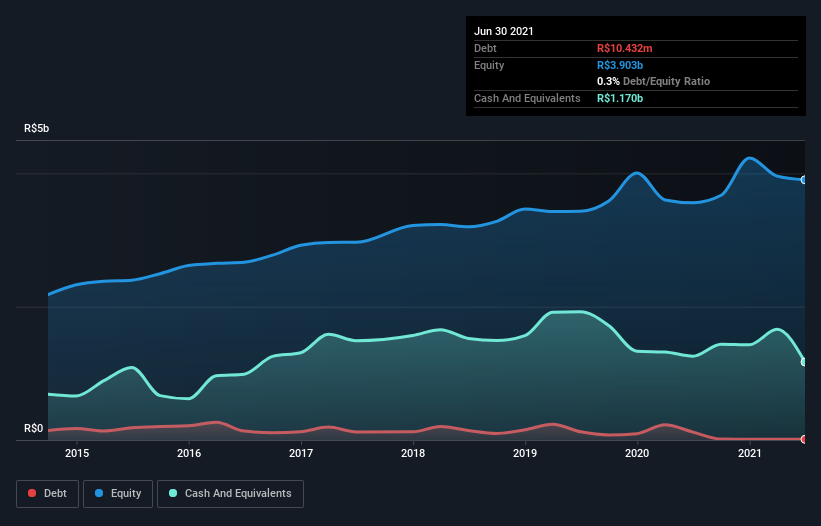Select the 2016 x-axis label
Screen dimensions: 821x526
pyautogui.click(x=189, y=454)
